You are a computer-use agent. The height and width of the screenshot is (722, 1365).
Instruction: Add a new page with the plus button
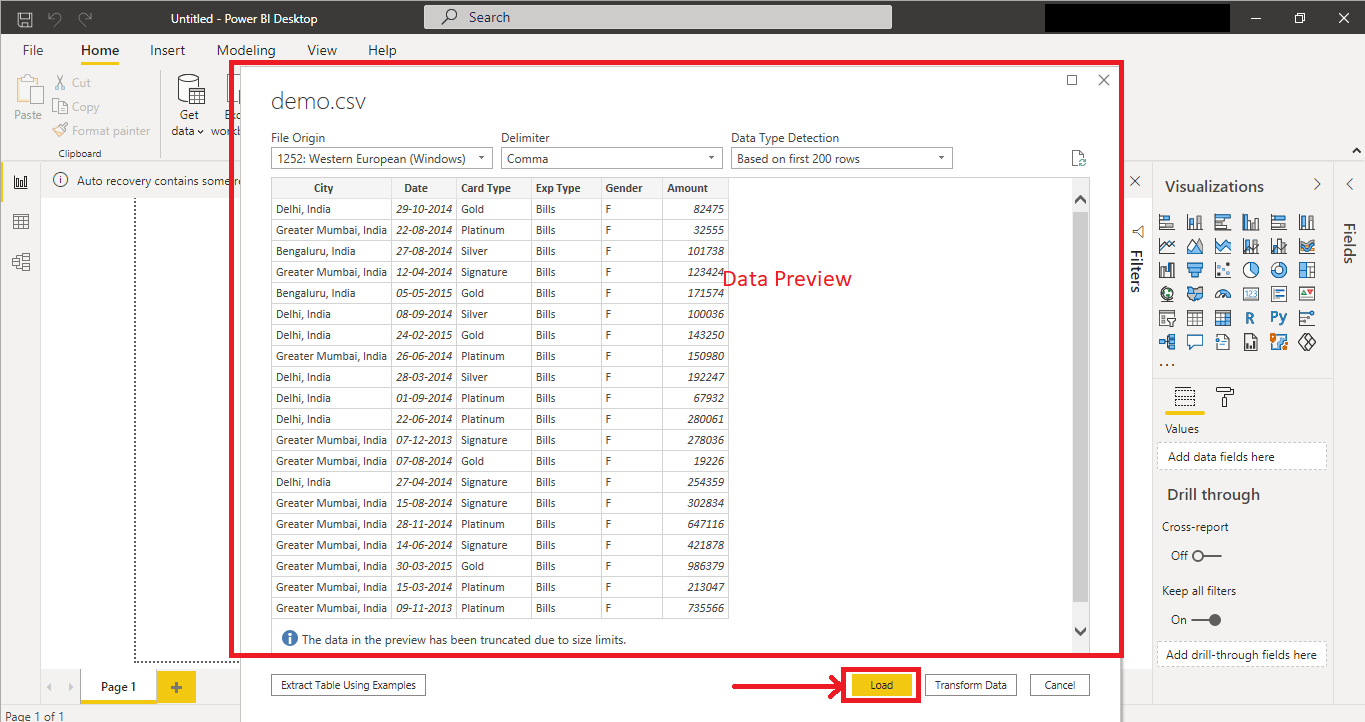point(176,687)
